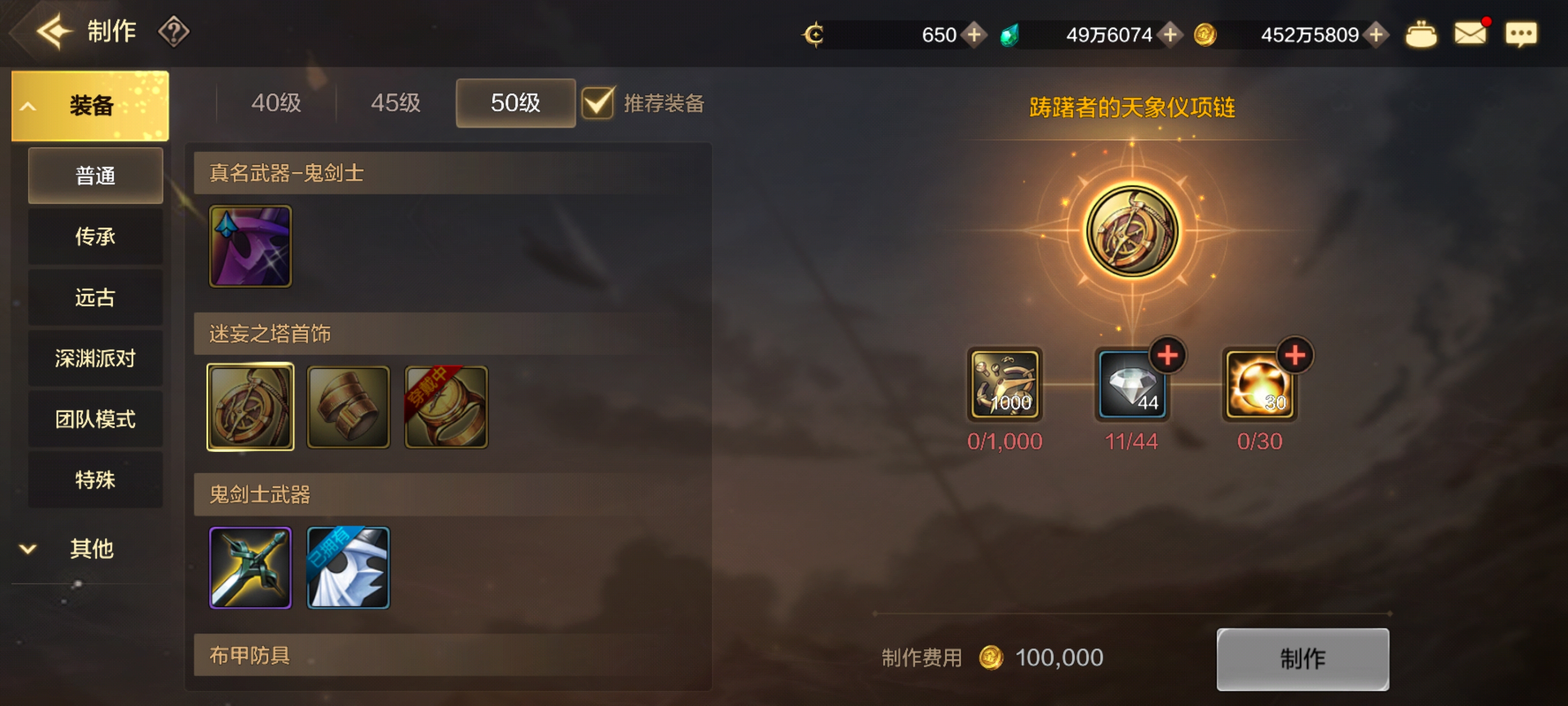Open the chat bubble icon
Screen dimensions: 1568x706
[x=1520, y=33]
